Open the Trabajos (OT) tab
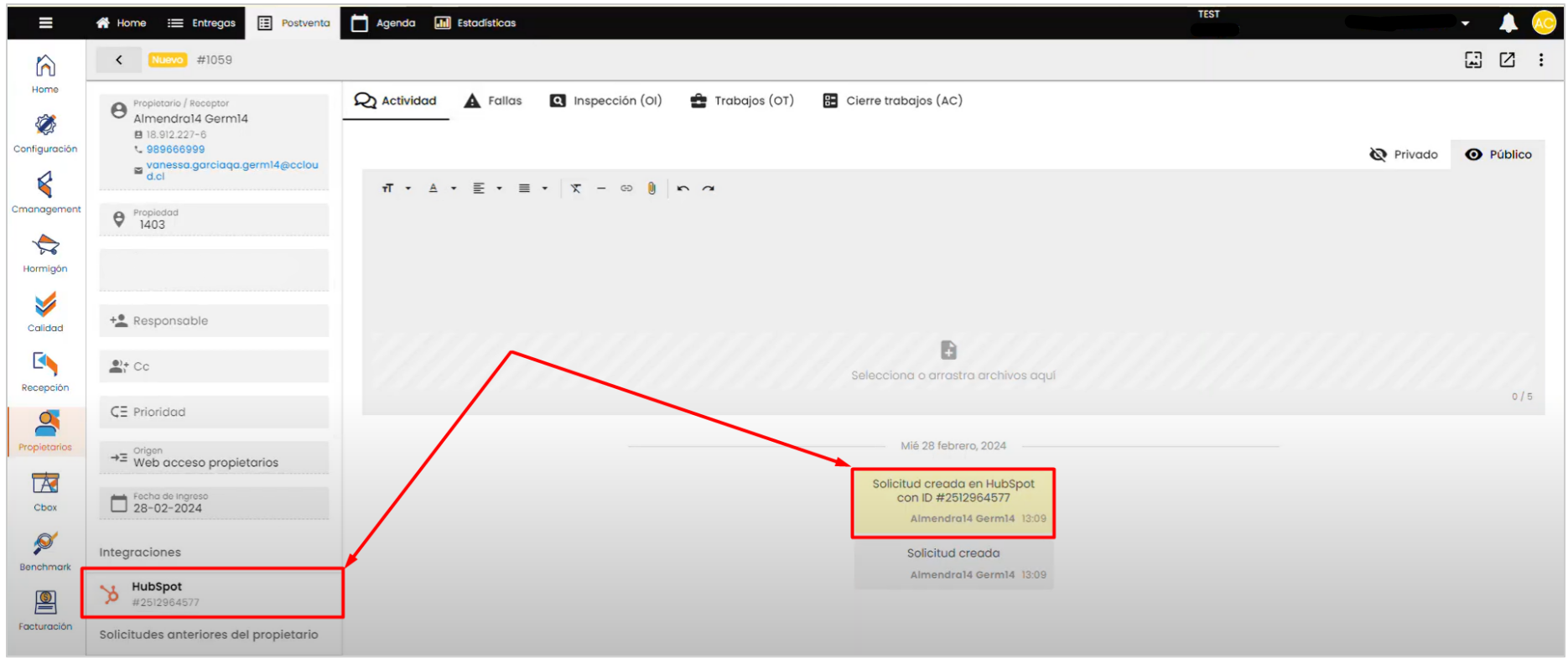 coord(742,101)
